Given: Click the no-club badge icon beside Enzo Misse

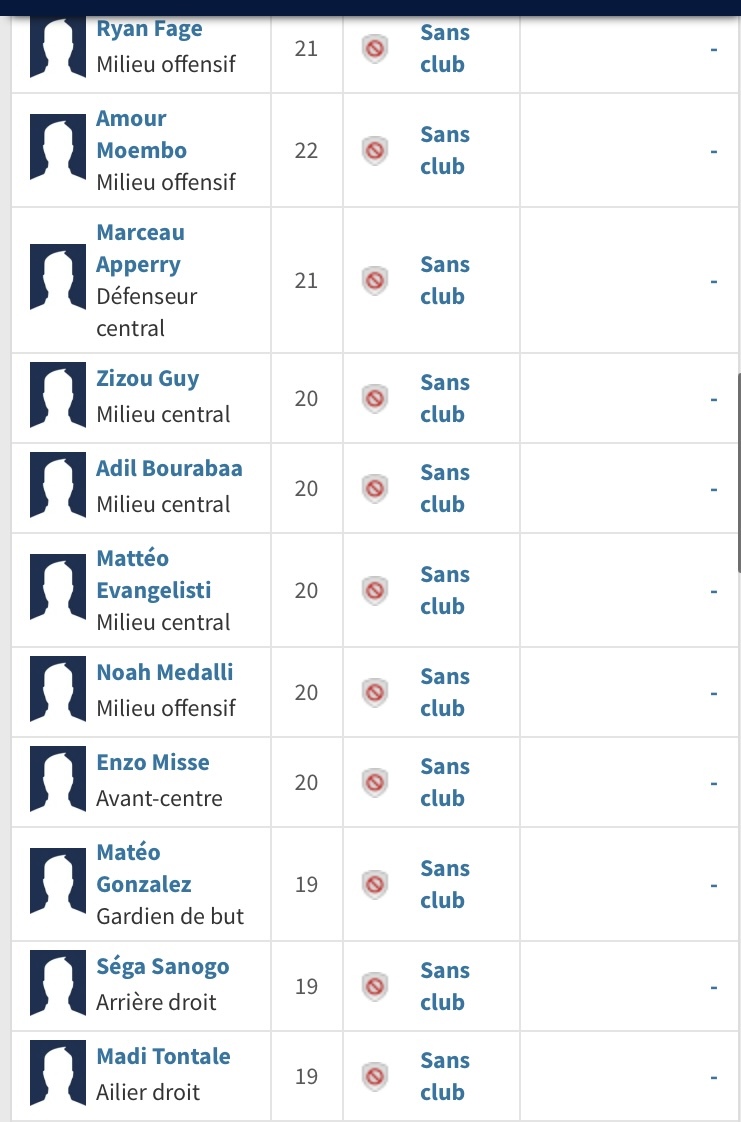Looking at the screenshot, I should tap(375, 783).
